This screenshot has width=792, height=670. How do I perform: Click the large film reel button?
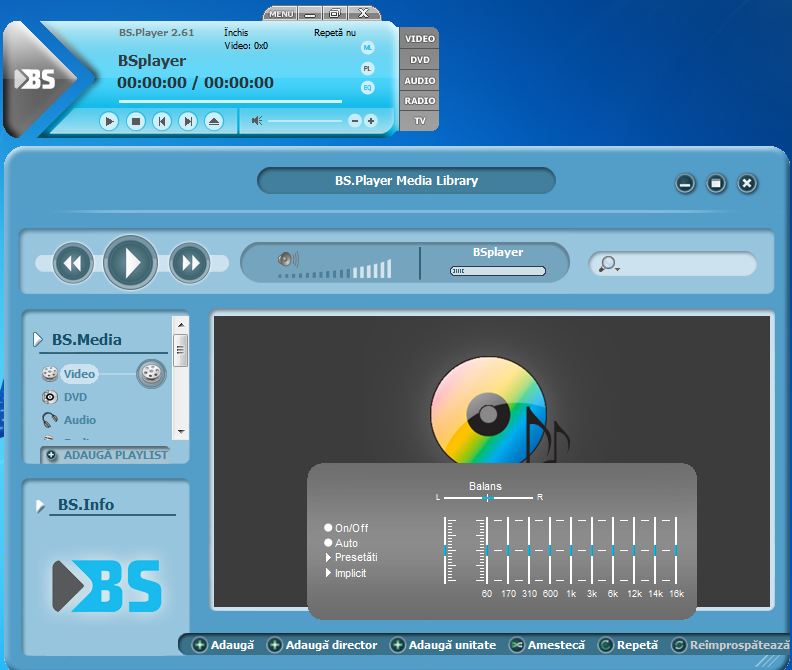coord(151,374)
